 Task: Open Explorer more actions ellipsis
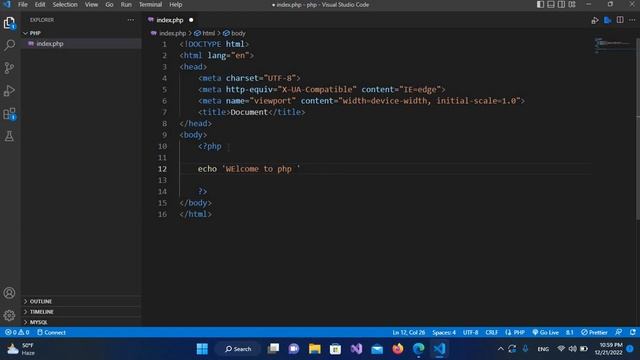(x=131, y=20)
